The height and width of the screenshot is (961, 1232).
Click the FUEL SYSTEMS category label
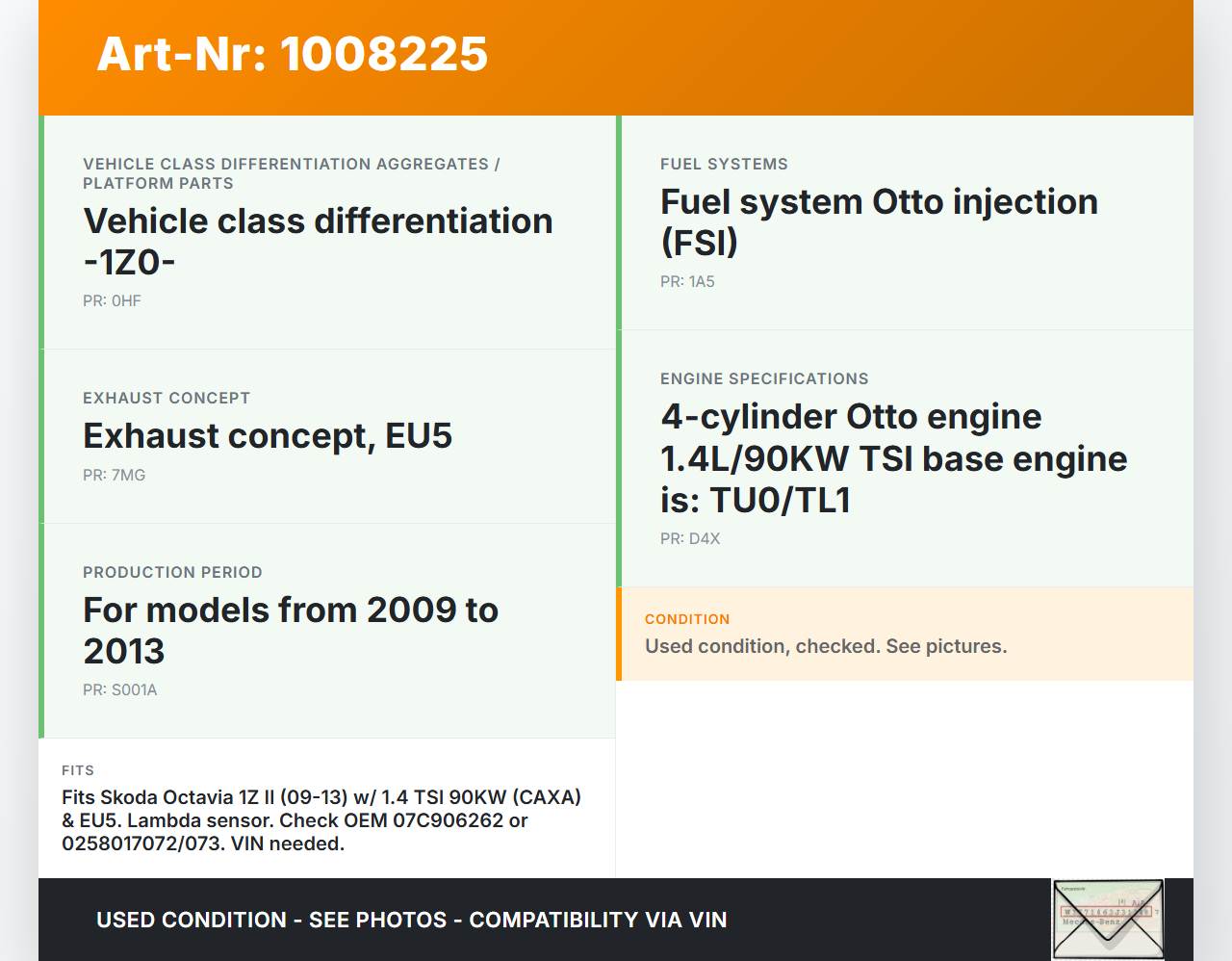(724, 164)
